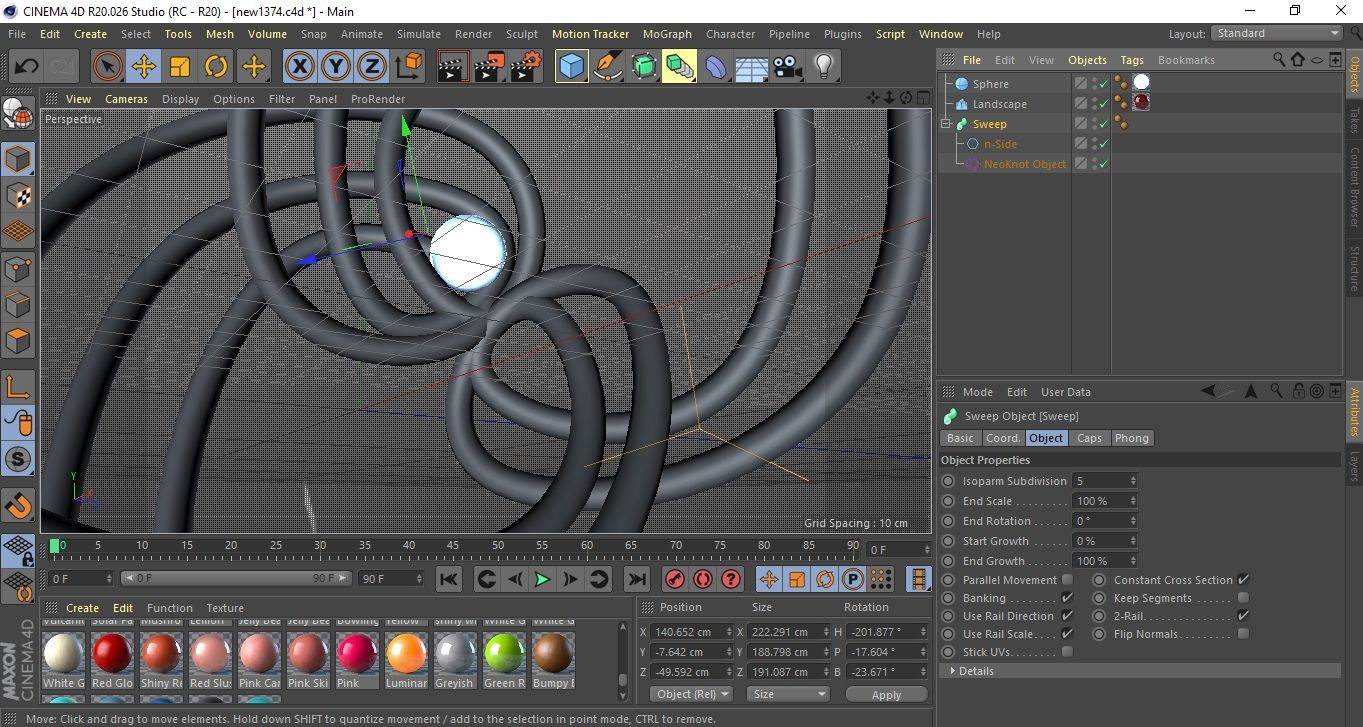Collapse the Sweep object tree
Screen dimensions: 1363x727
[946, 124]
